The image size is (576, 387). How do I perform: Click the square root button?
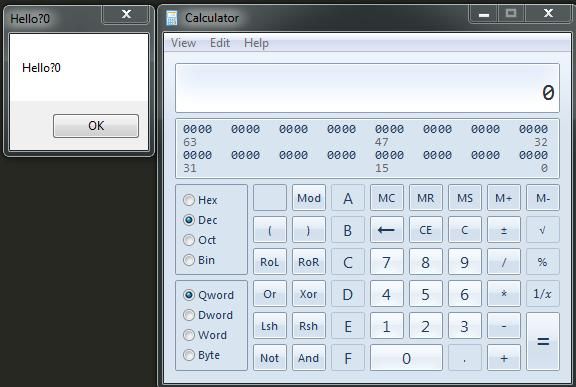click(543, 230)
